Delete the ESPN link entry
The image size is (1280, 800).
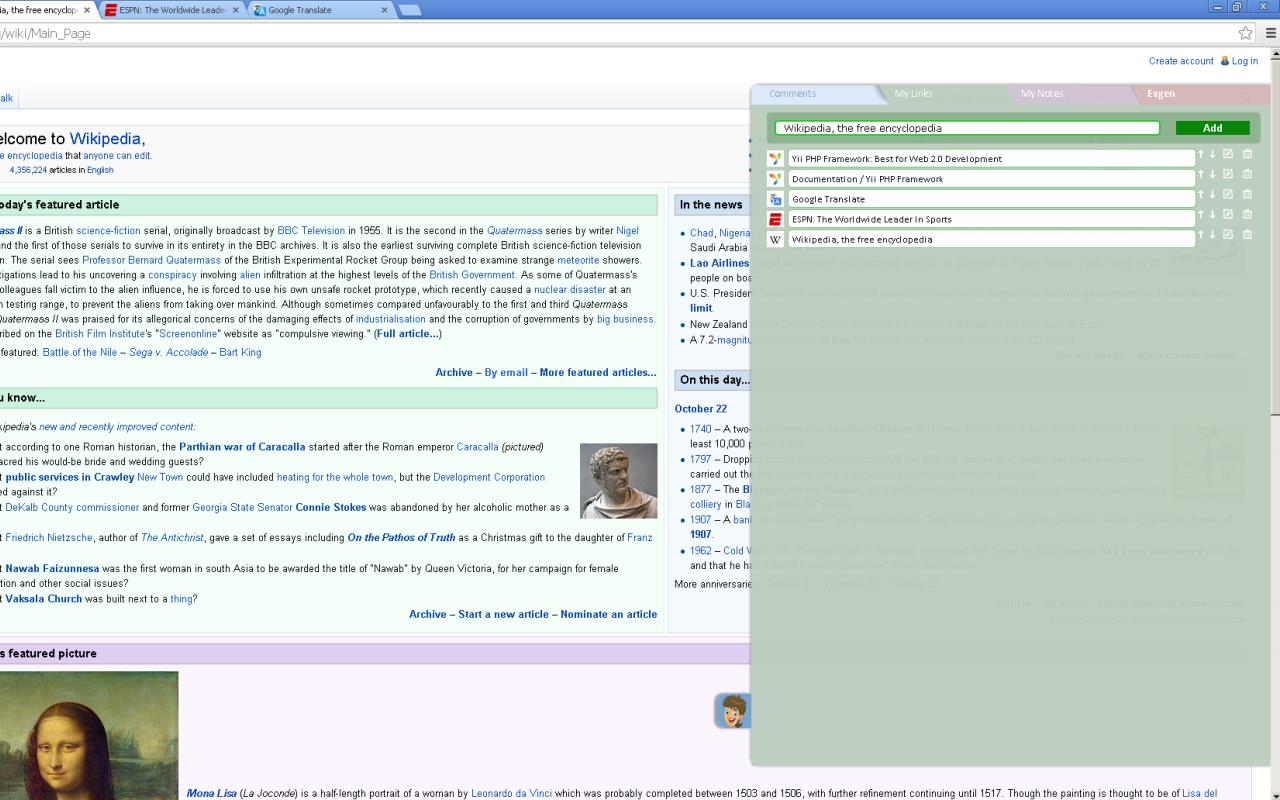click(x=1247, y=214)
